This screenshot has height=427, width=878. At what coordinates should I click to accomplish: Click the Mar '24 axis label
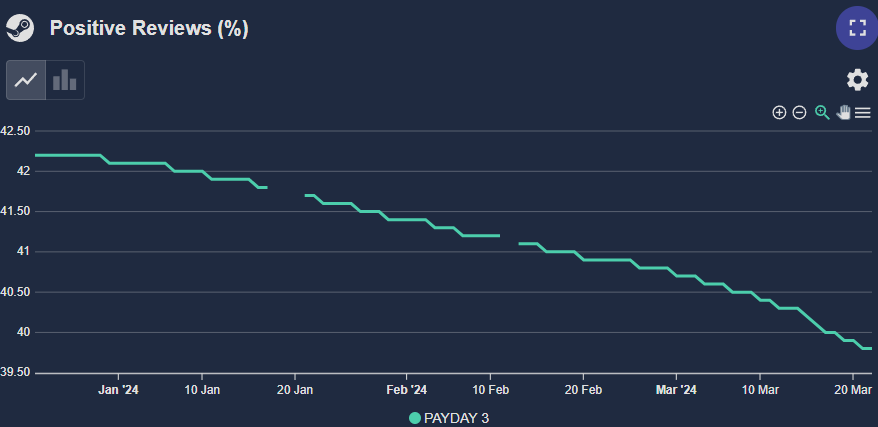[676, 390]
